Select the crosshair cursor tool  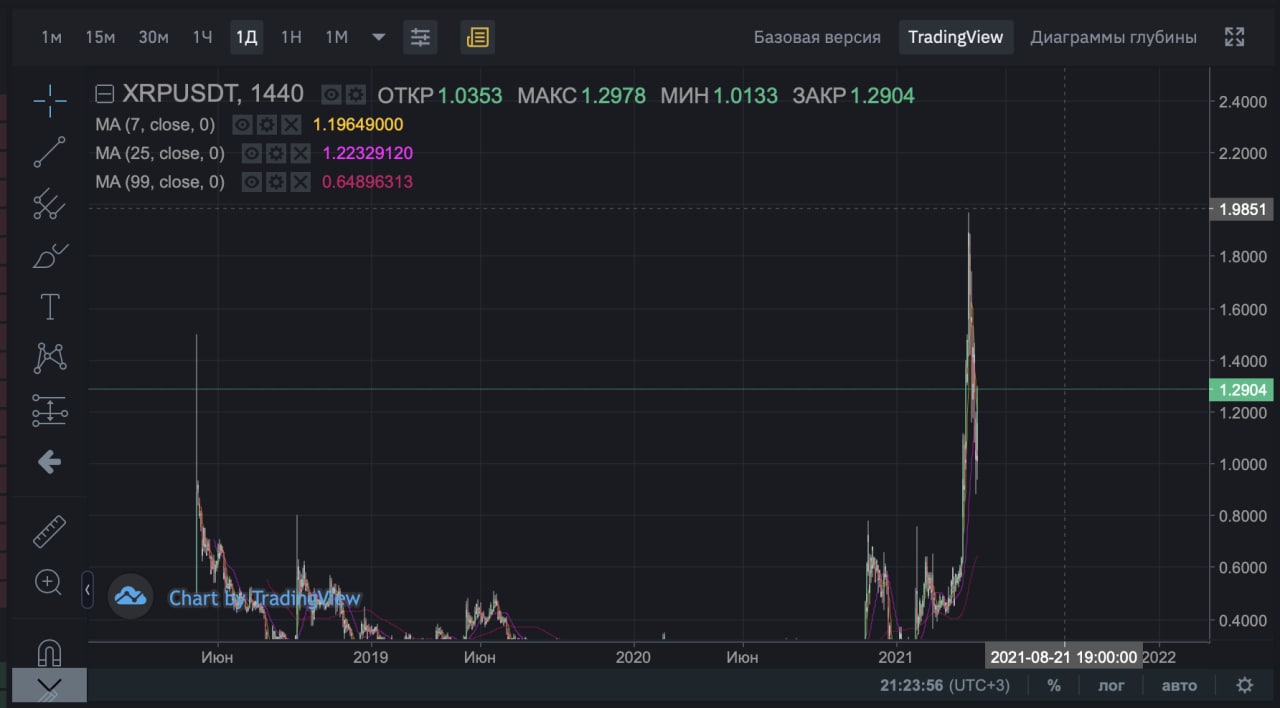pyautogui.click(x=49, y=99)
